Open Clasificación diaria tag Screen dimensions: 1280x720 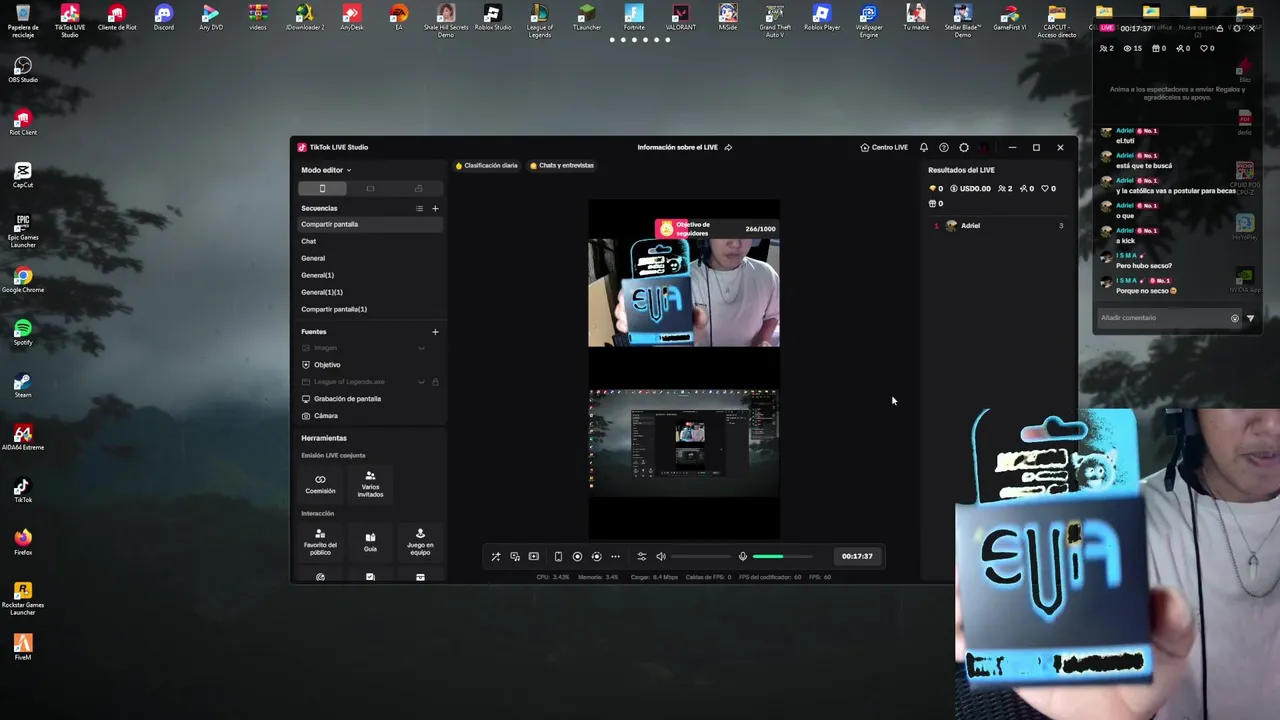click(487, 165)
